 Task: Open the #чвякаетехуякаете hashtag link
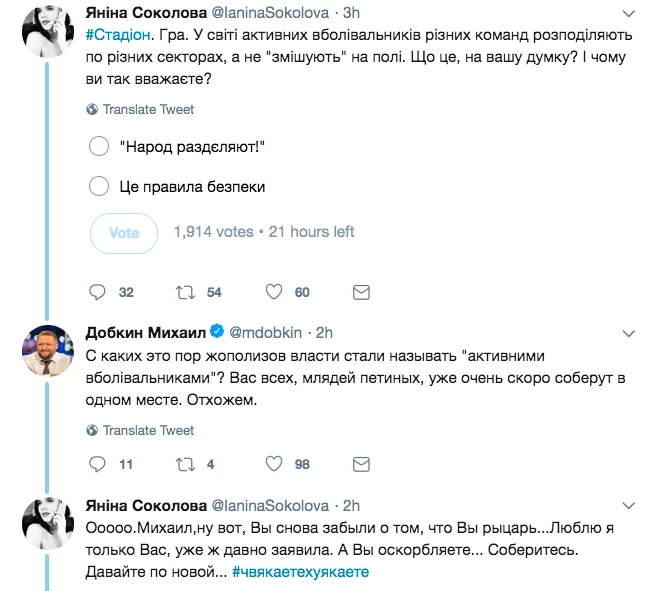301,571
